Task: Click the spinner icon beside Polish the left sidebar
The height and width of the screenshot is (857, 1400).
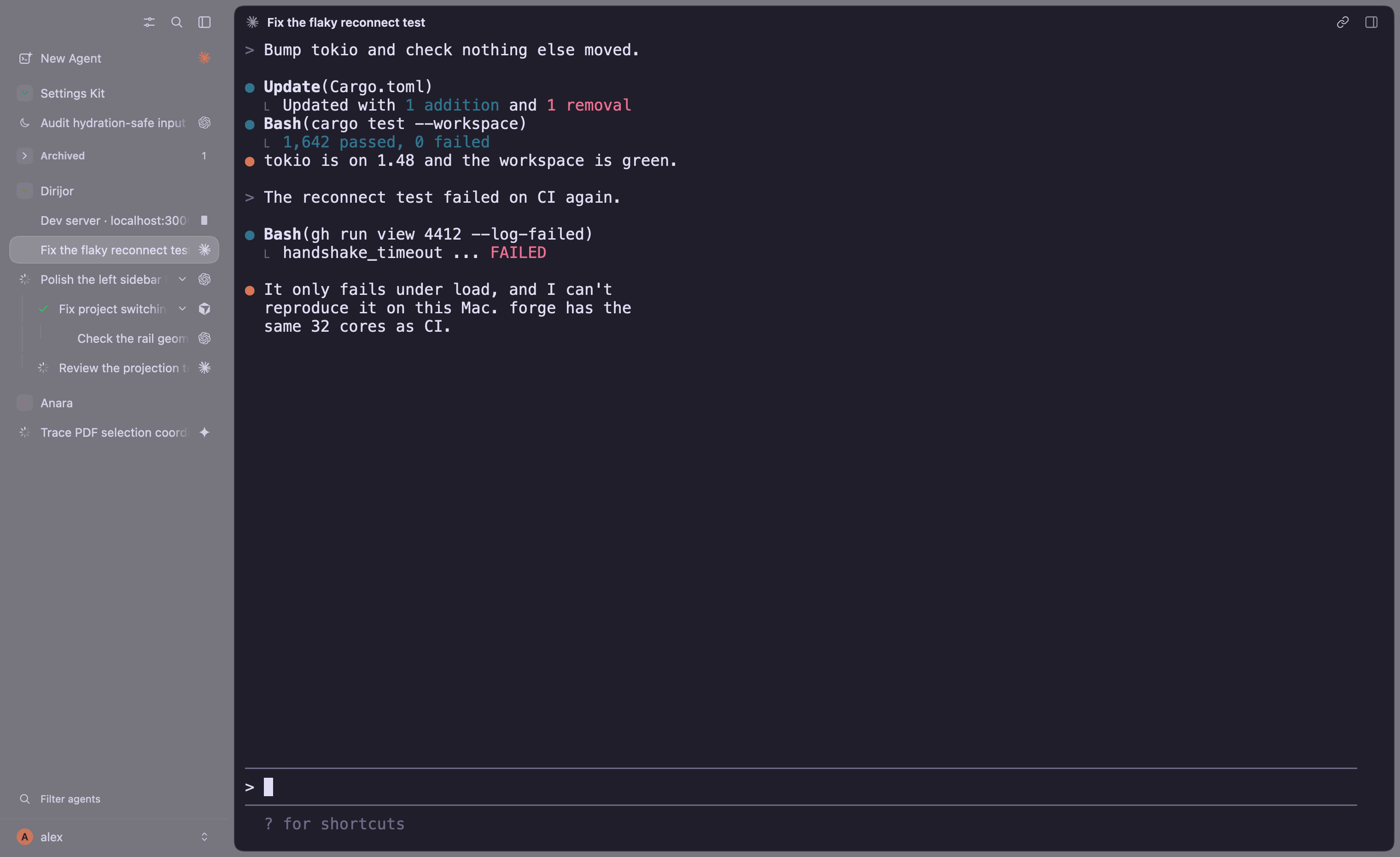Action: pyautogui.click(x=25, y=280)
